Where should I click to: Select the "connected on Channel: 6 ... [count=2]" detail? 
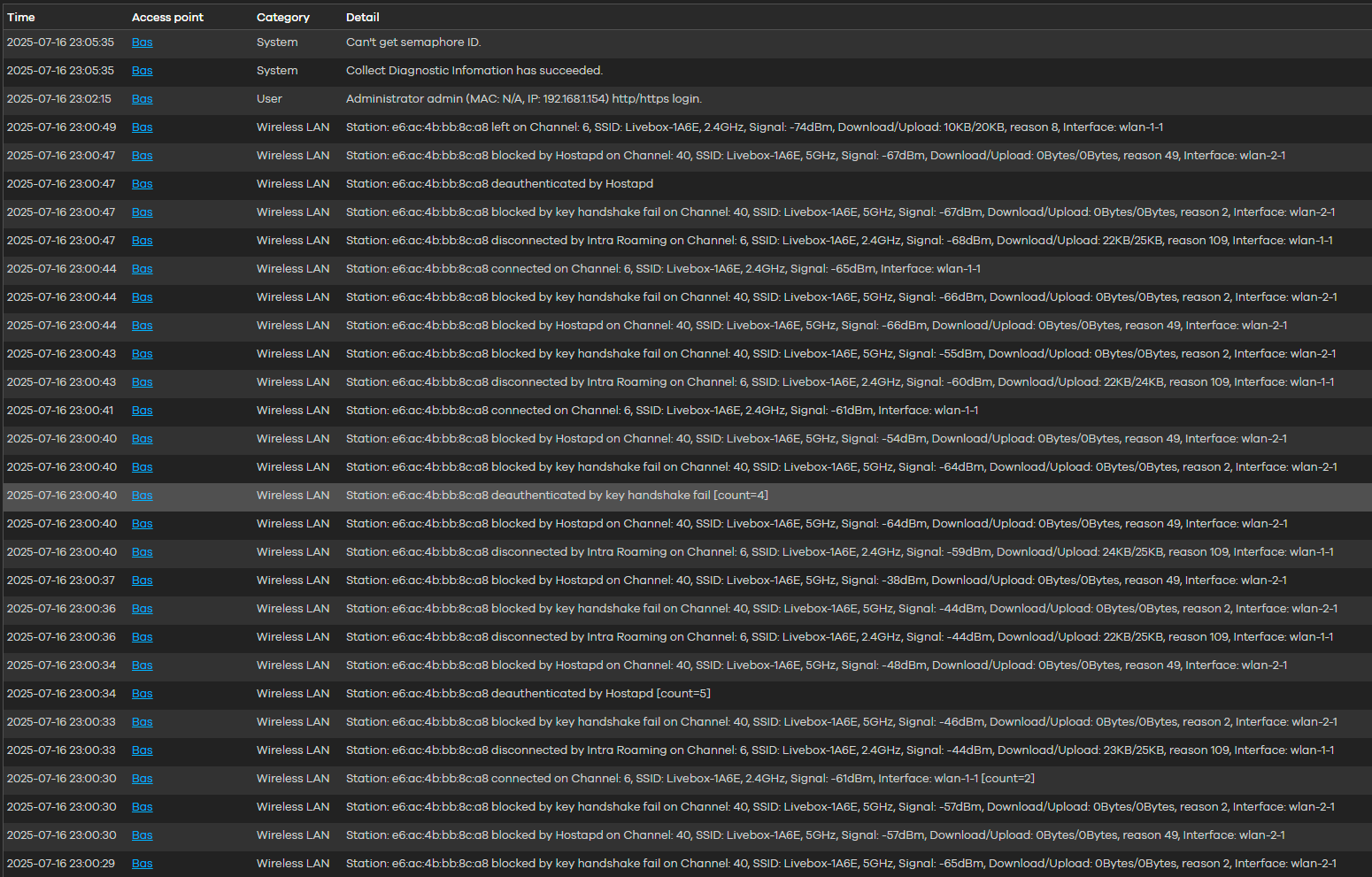690,778
